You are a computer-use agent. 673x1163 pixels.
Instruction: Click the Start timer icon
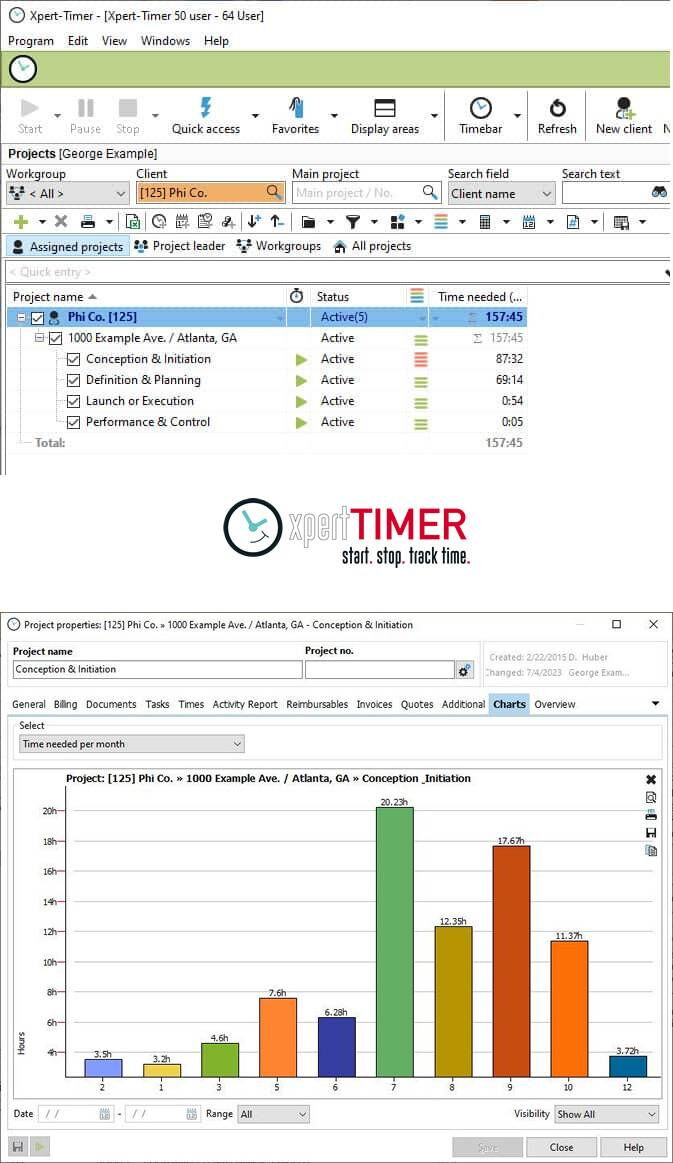click(x=30, y=108)
